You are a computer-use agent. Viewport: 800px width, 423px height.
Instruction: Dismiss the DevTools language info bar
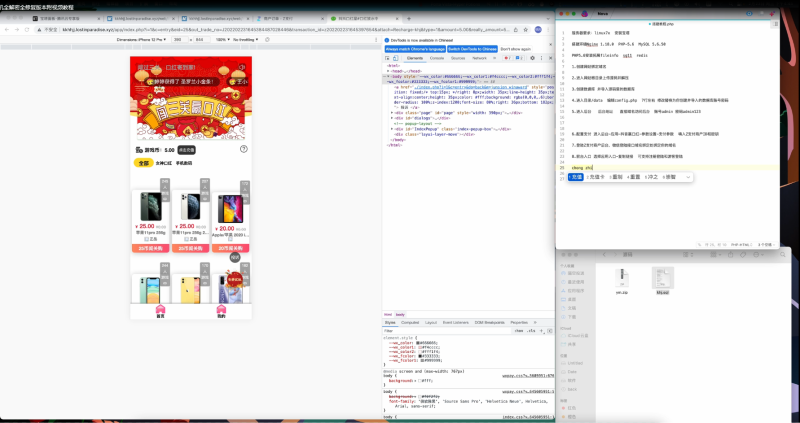[551, 44]
